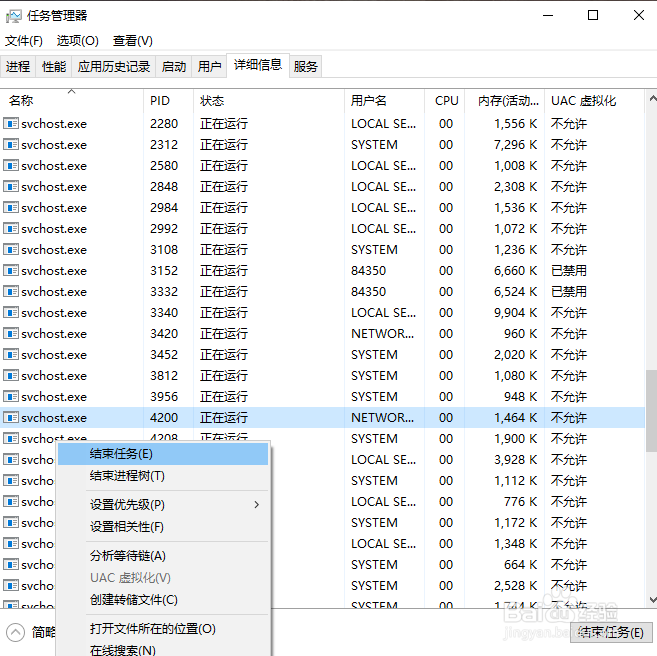Image resolution: width=657 pixels, height=656 pixels.
Task: Switch to the 服务 tab
Action: [305, 66]
